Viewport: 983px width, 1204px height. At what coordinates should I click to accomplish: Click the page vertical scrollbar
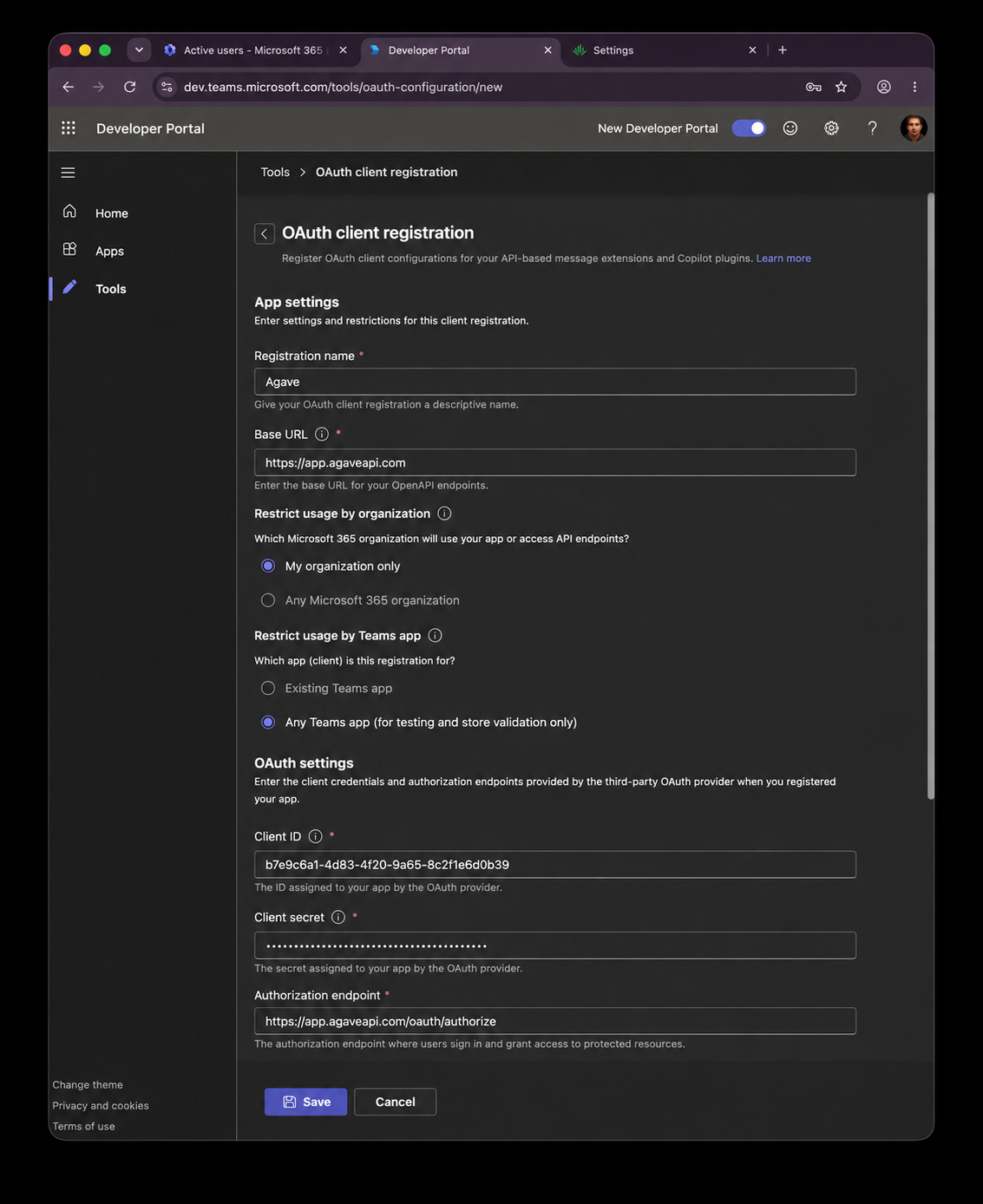pyautogui.click(x=931, y=495)
